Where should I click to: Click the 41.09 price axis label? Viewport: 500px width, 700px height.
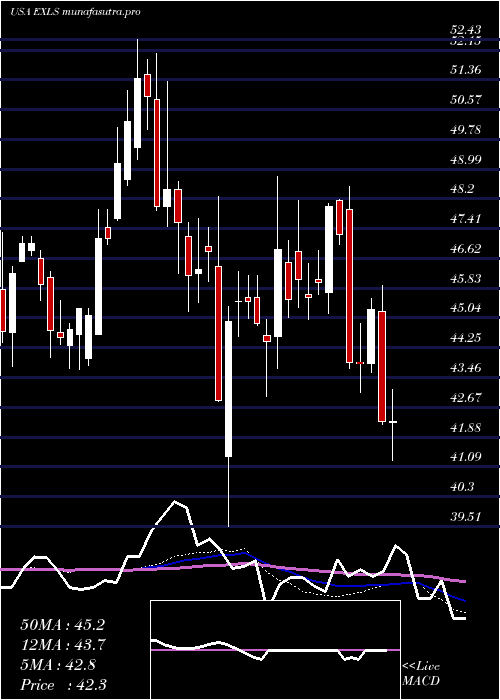[x=466, y=457]
